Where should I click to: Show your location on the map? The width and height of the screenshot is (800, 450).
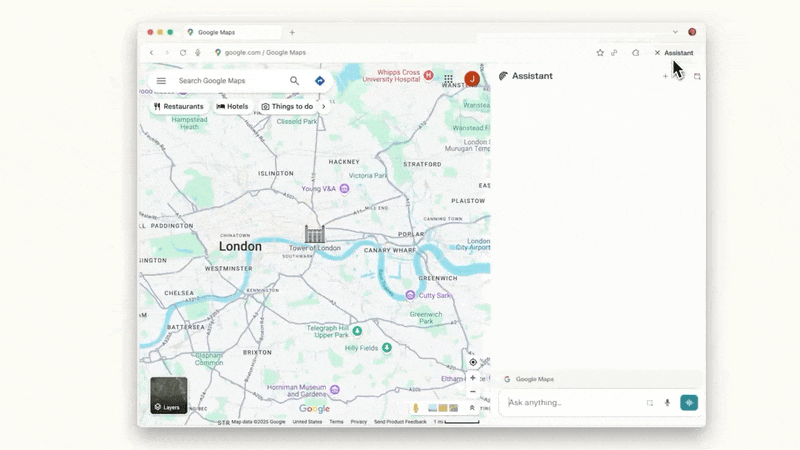coord(473,362)
